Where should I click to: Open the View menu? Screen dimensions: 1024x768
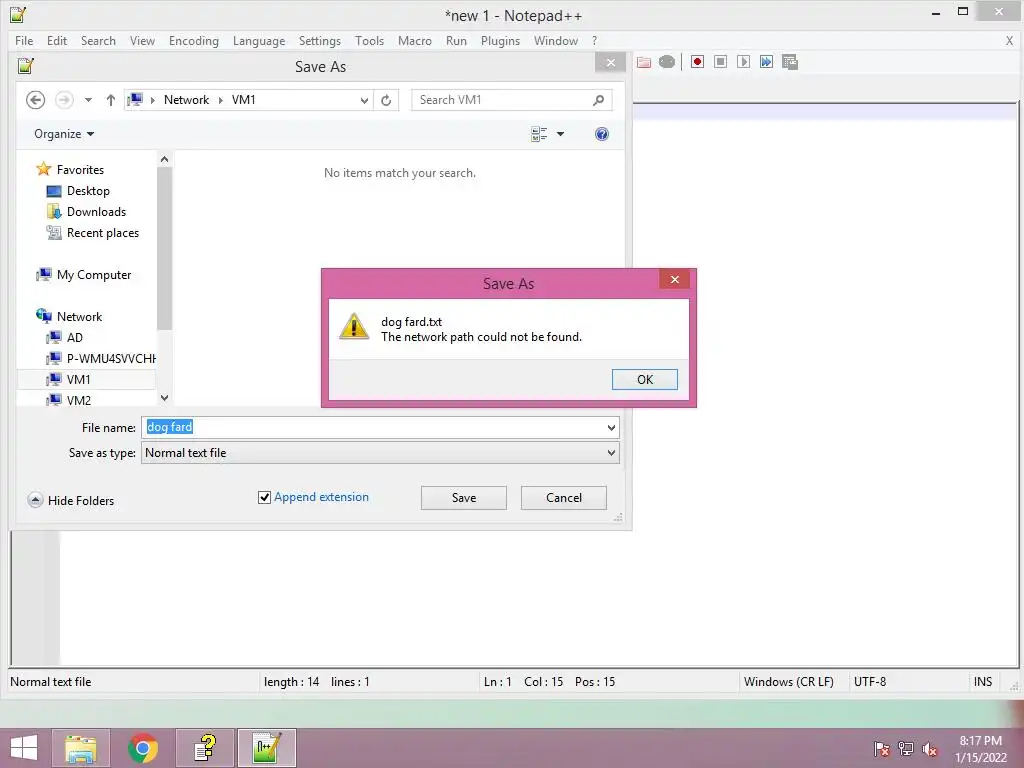pos(142,40)
